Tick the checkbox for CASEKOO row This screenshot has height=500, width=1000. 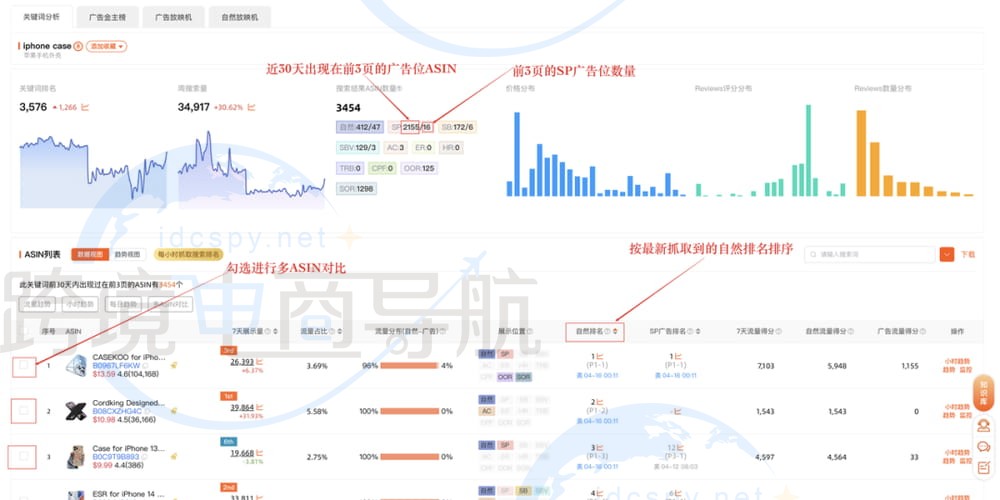pos(24,365)
